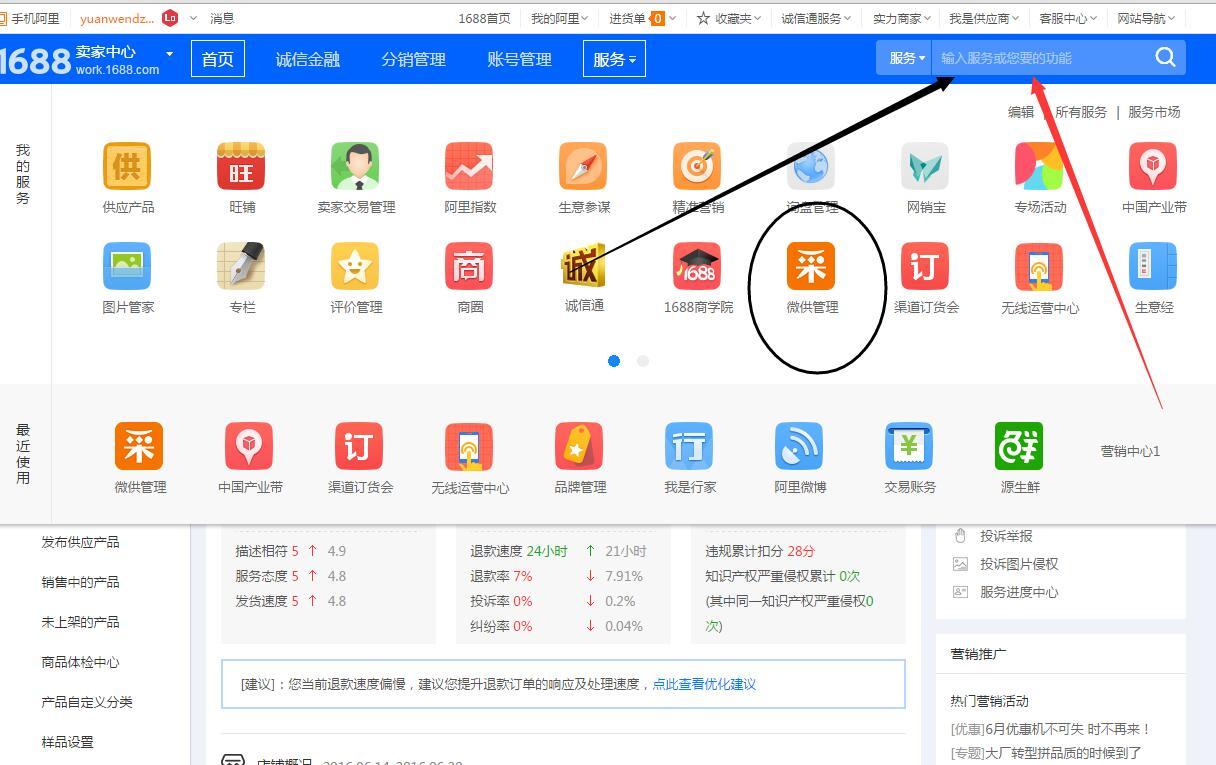Open the 专场活动 icon
This screenshot has width=1216, height=765.
click(1039, 166)
